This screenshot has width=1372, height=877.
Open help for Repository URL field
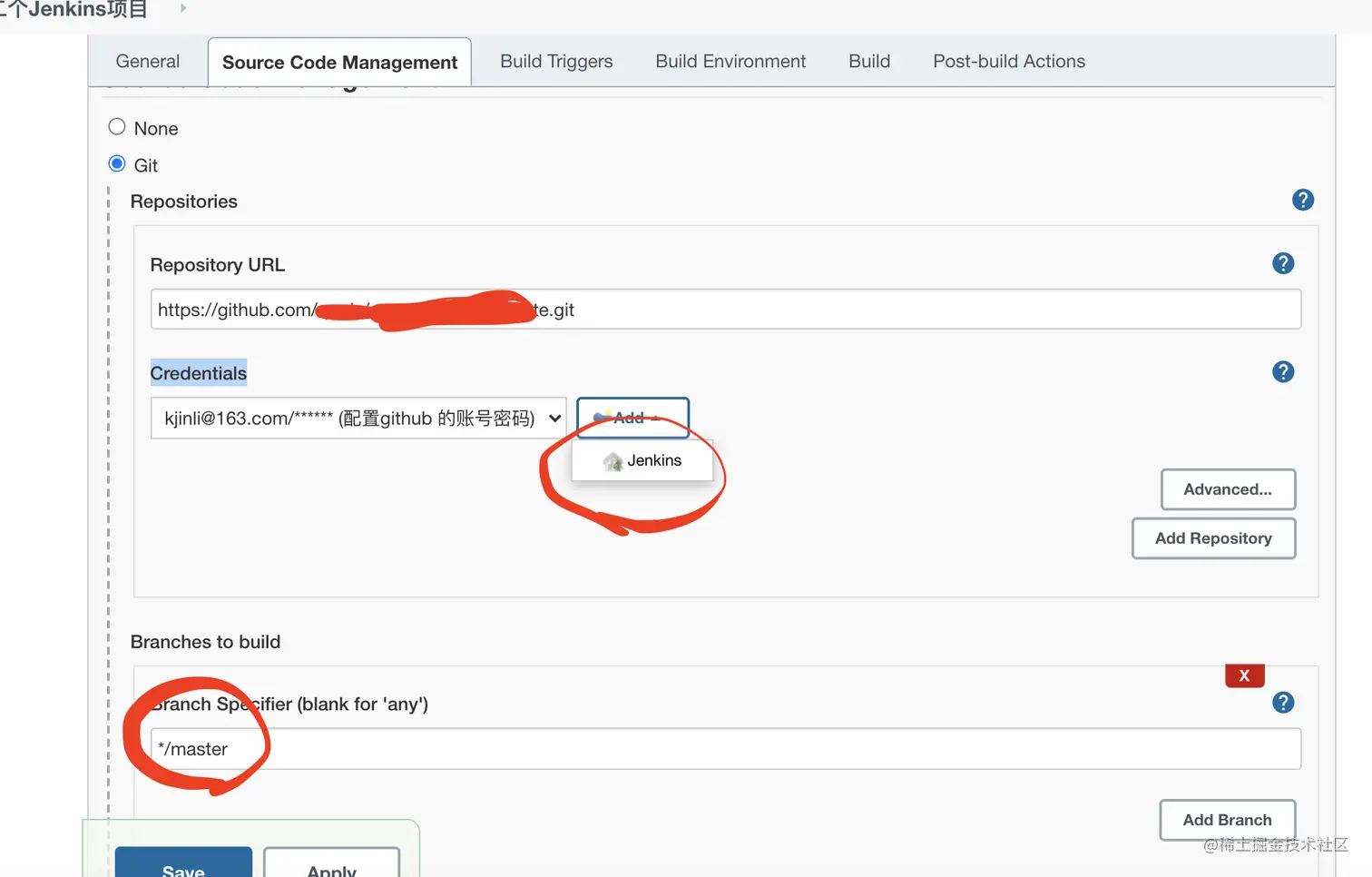(x=1283, y=263)
